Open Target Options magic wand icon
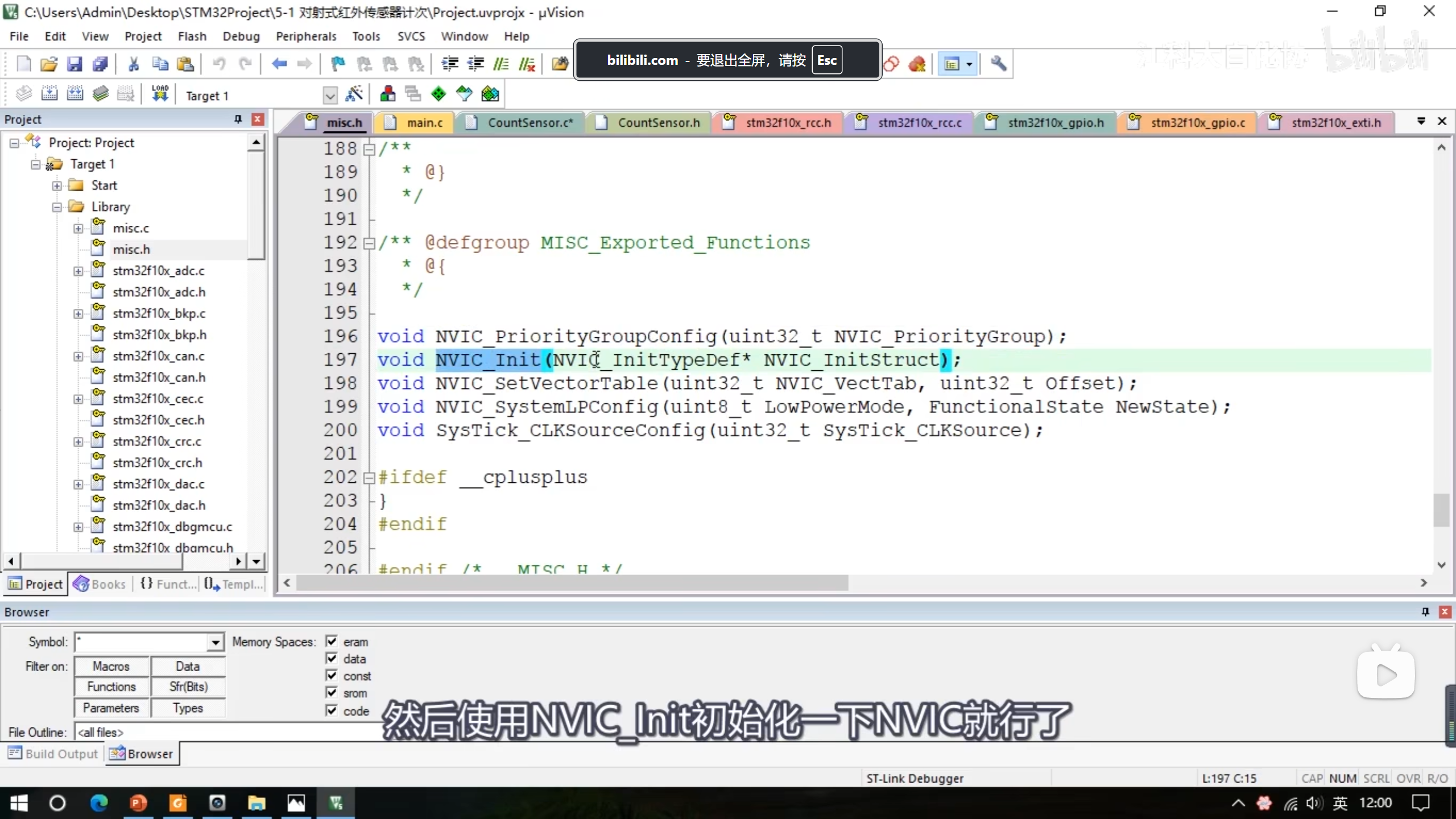Screen dimensions: 1456x819 click(354, 94)
